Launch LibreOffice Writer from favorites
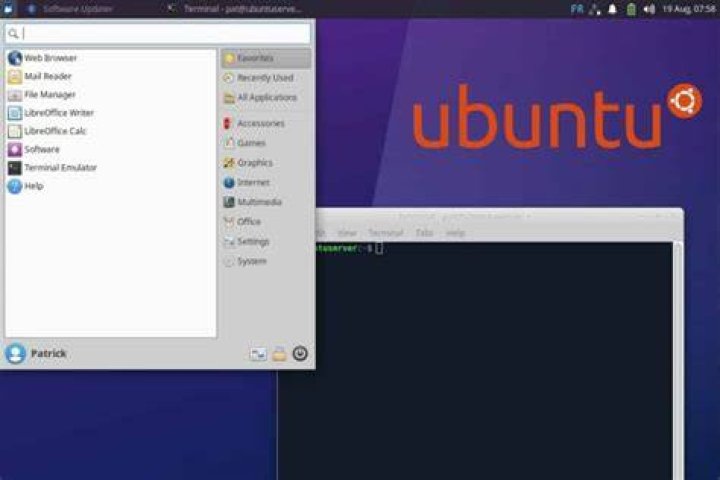Viewport: 720px width, 480px height. (x=111, y=113)
